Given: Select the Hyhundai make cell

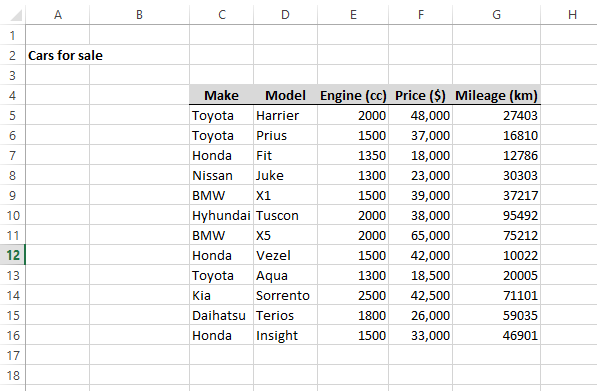Looking at the screenshot, I should [x=222, y=215].
